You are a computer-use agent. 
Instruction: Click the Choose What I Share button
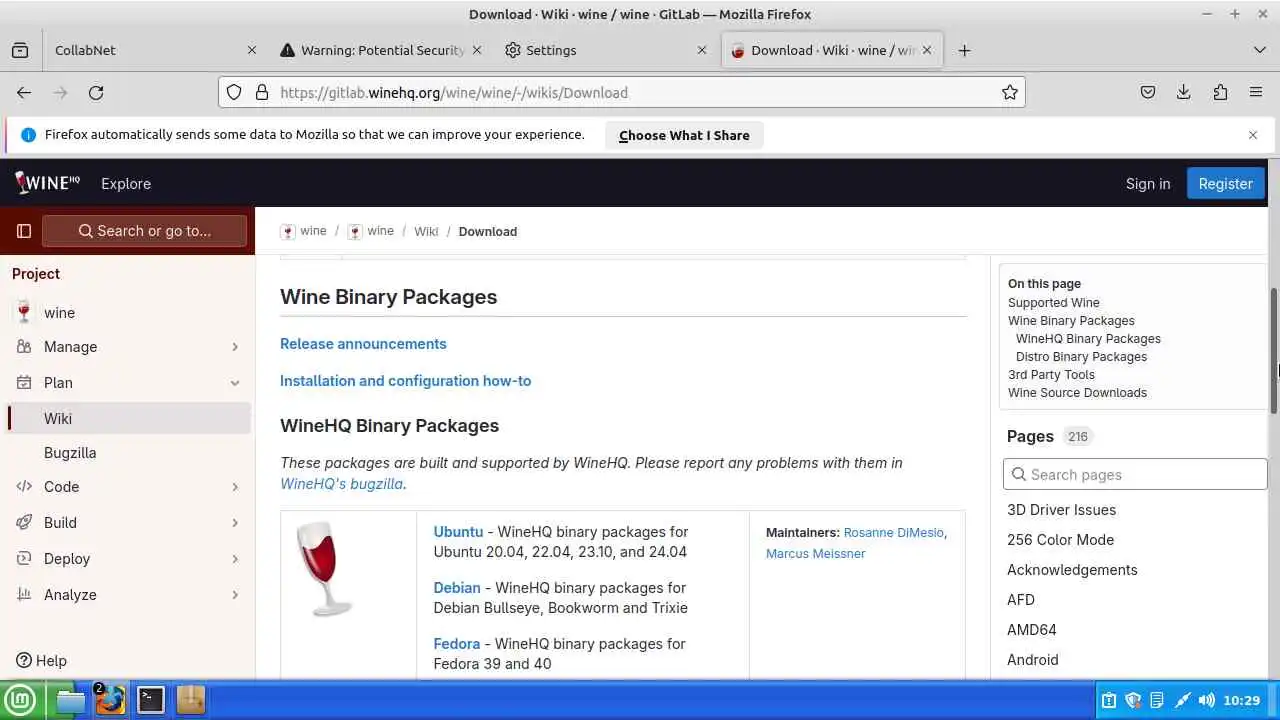pyautogui.click(x=684, y=135)
